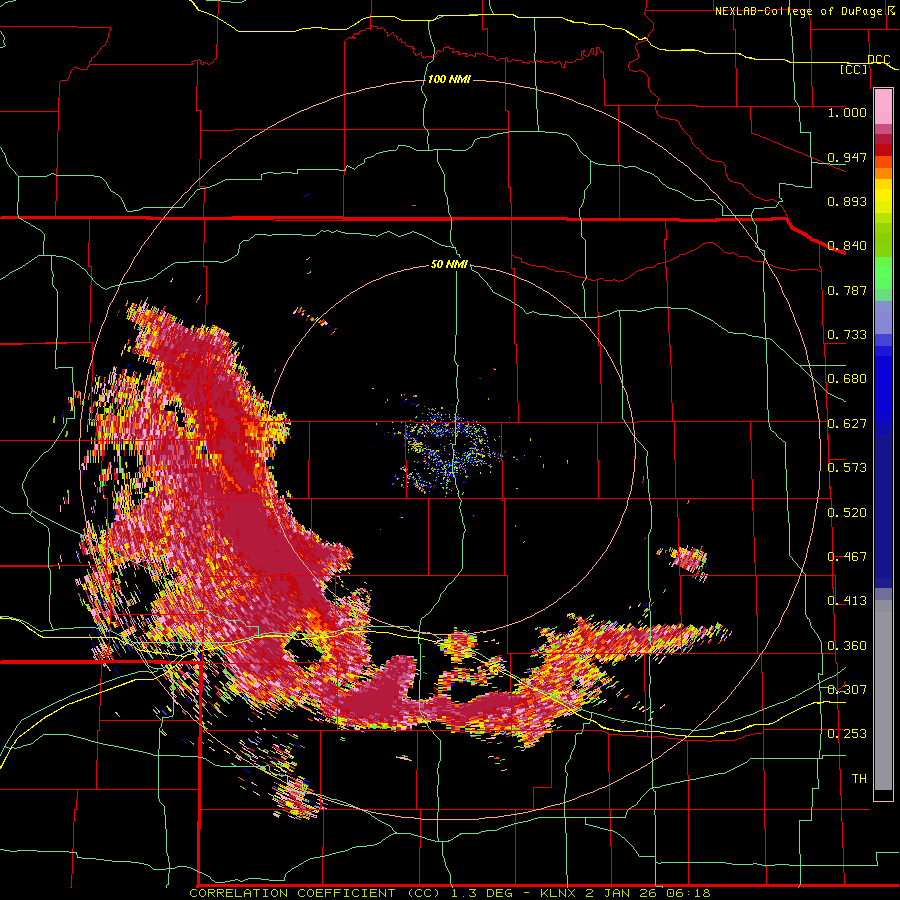This screenshot has height=900, width=900.
Task: Click the 100 NMI range ring label
Action: tap(449, 79)
